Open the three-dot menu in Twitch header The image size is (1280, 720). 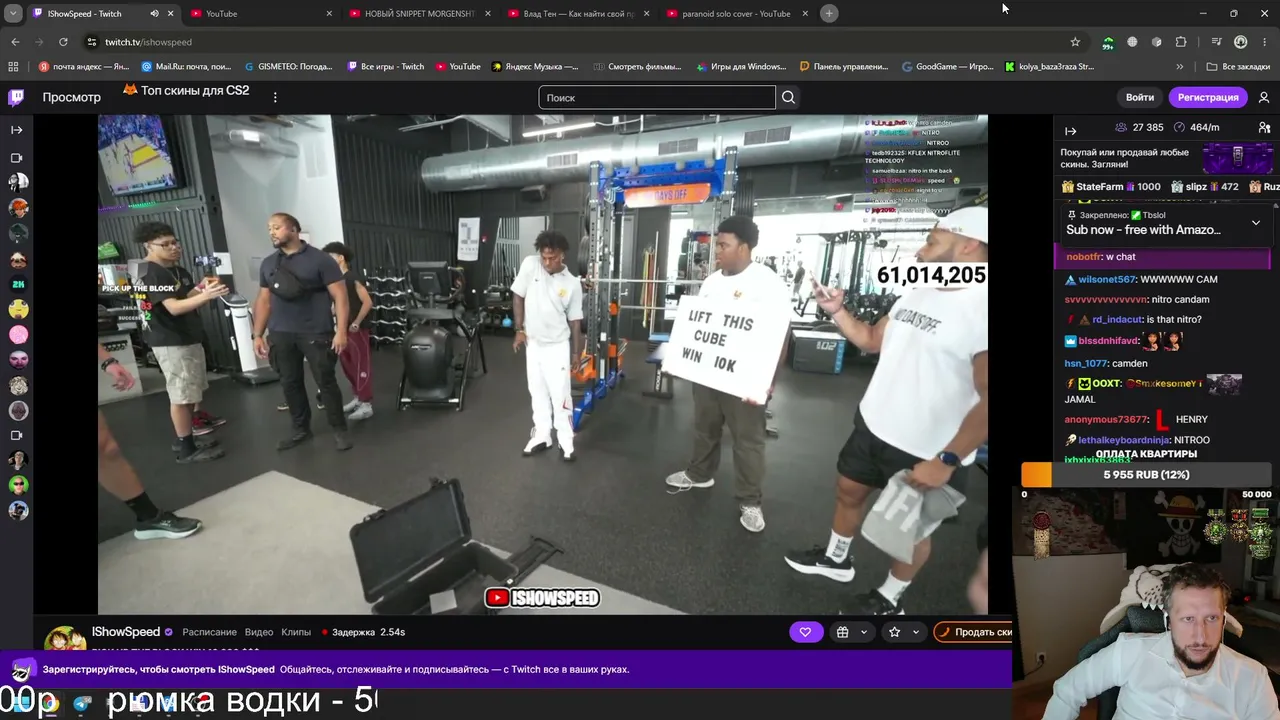pyautogui.click(x=275, y=97)
